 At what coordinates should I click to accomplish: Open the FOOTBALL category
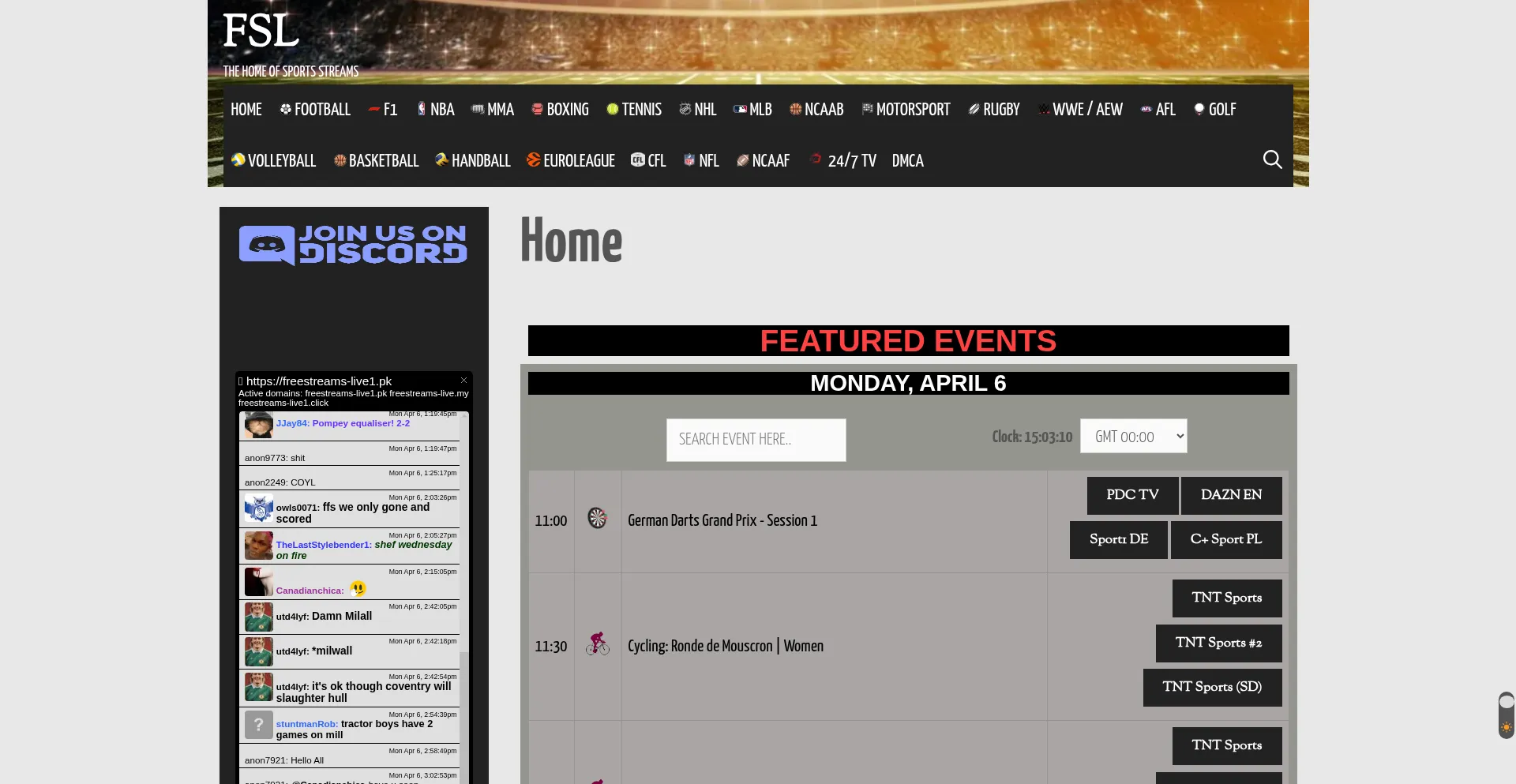click(315, 110)
